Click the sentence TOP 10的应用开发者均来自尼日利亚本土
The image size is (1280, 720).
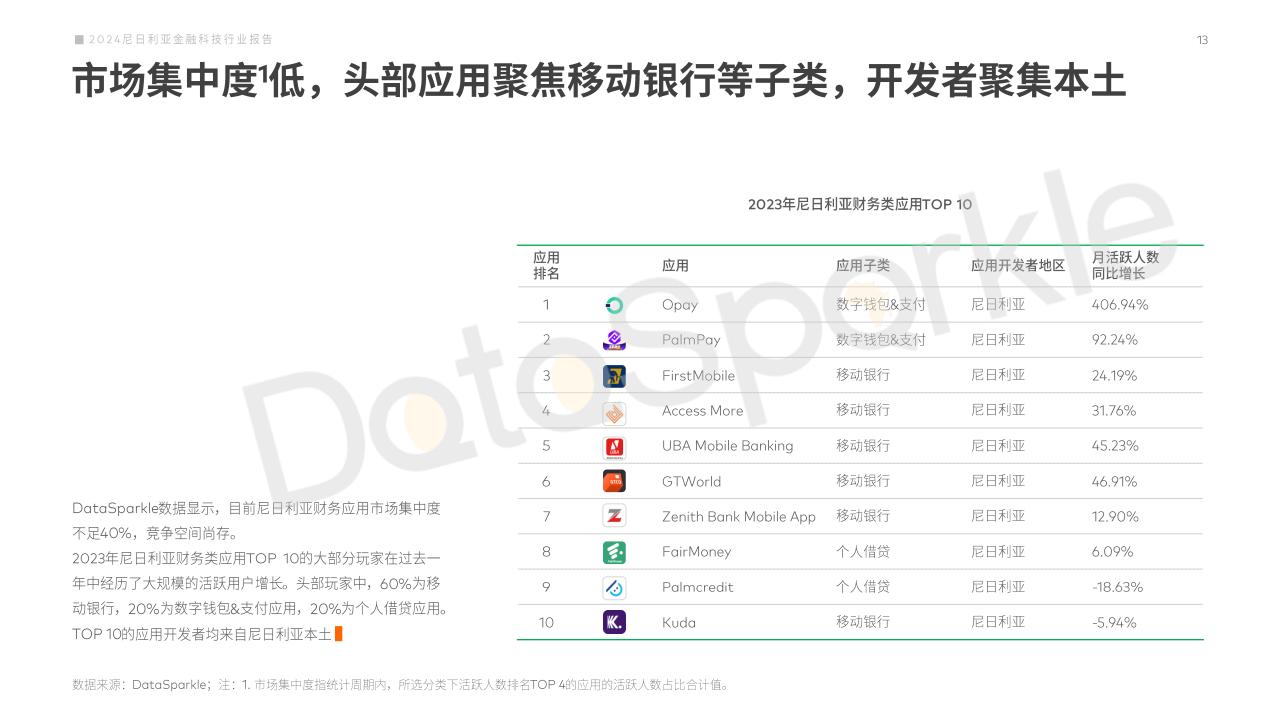click(202, 634)
